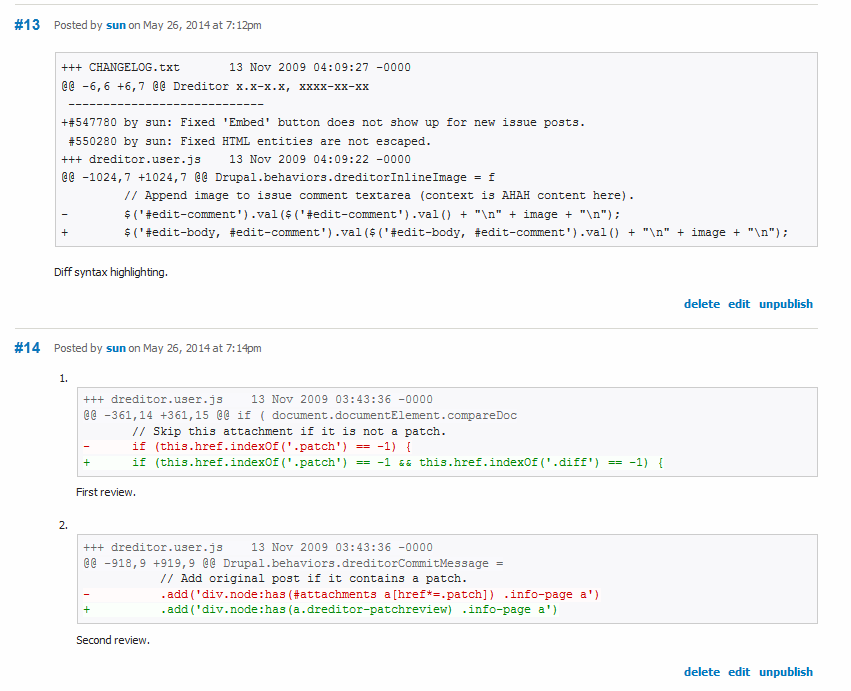851x691 pixels.
Task: Edit comment #14
Action: tap(739, 672)
